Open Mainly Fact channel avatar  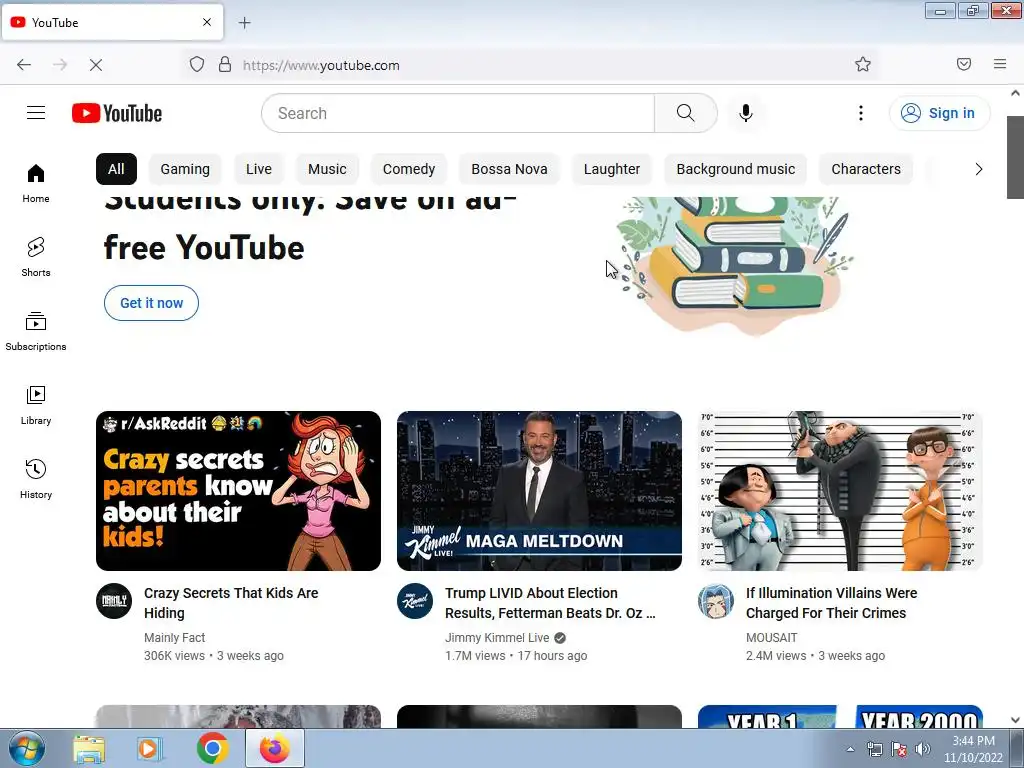(x=114, y=601)
